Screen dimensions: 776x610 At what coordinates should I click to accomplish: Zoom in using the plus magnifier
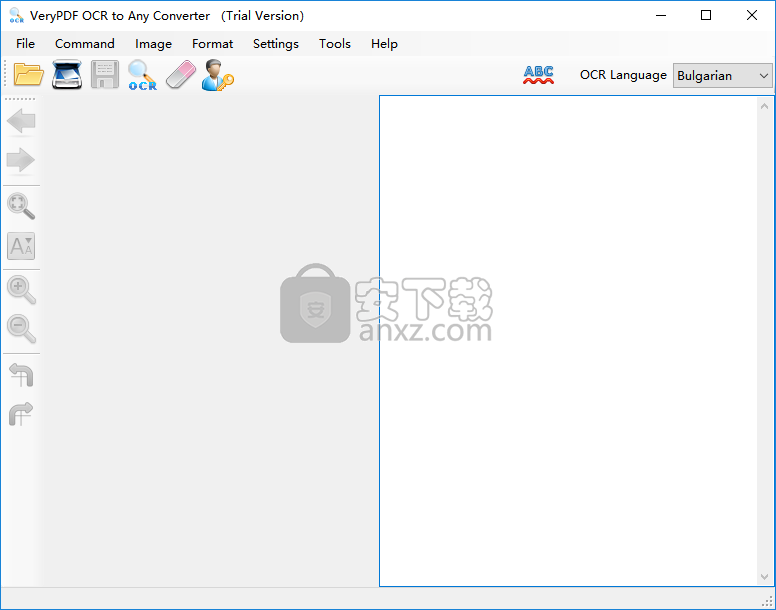pos(21,289)
